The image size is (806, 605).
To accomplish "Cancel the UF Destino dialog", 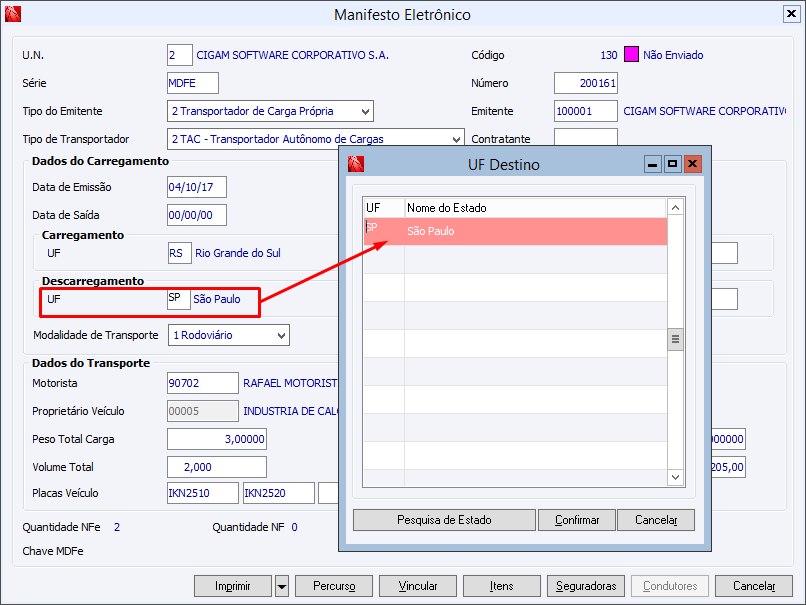I will pos(656,520).
